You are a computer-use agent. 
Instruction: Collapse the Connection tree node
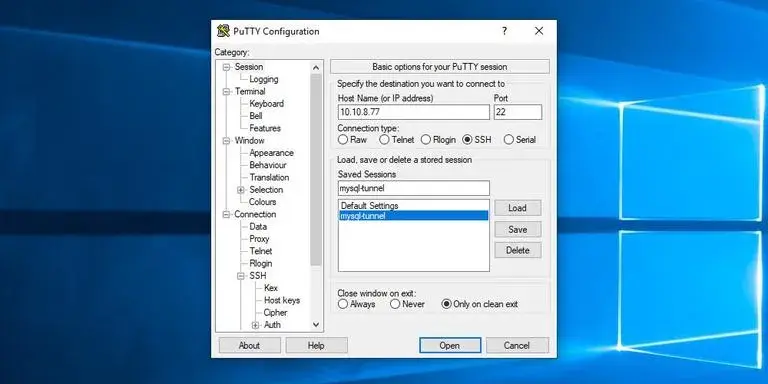coord(226,214)
